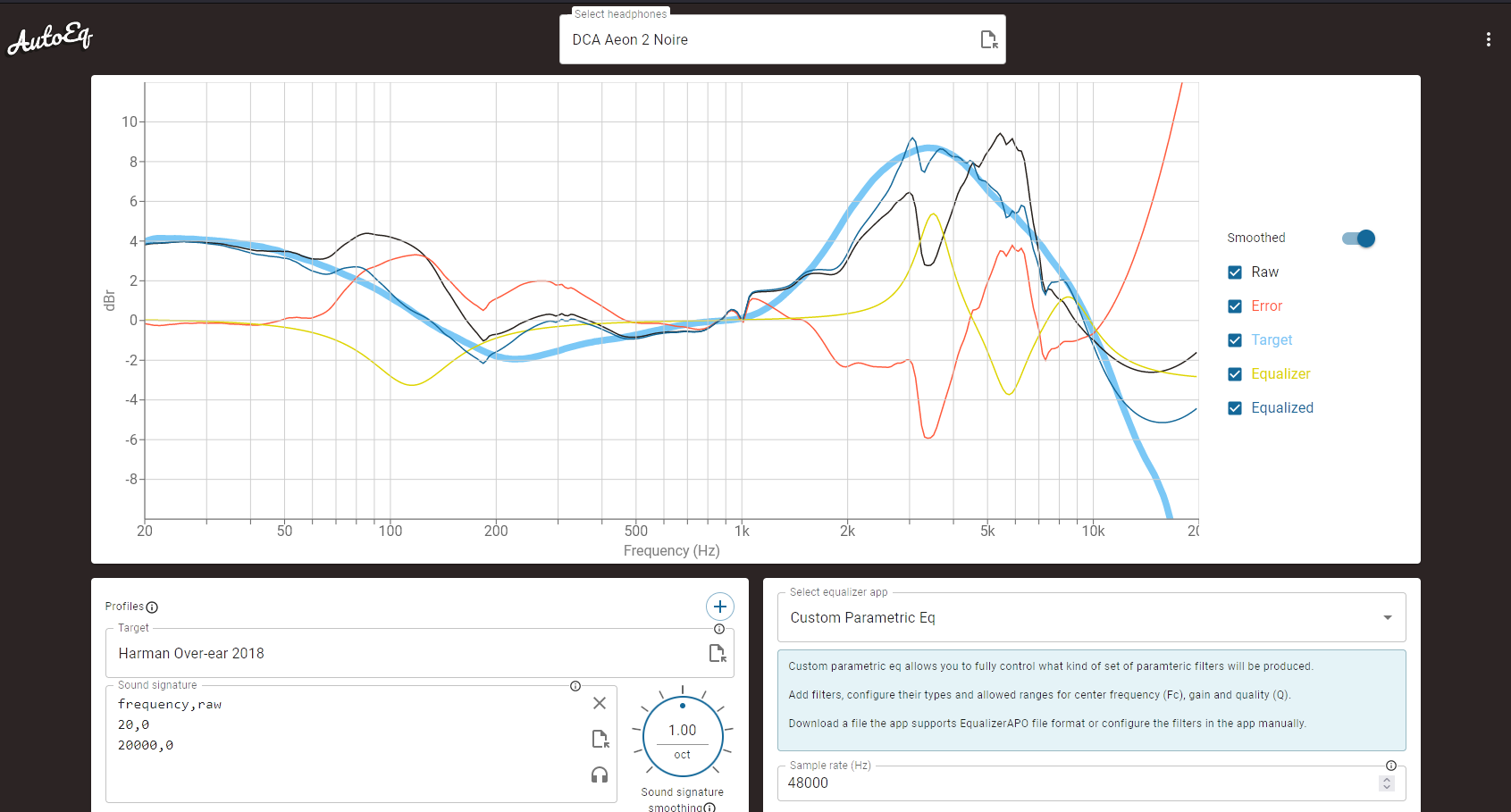Screen dimensions: 1511x812
Task: Click the 'frequency,raw' line in sound signature
Action: click(x=170, y=705)
